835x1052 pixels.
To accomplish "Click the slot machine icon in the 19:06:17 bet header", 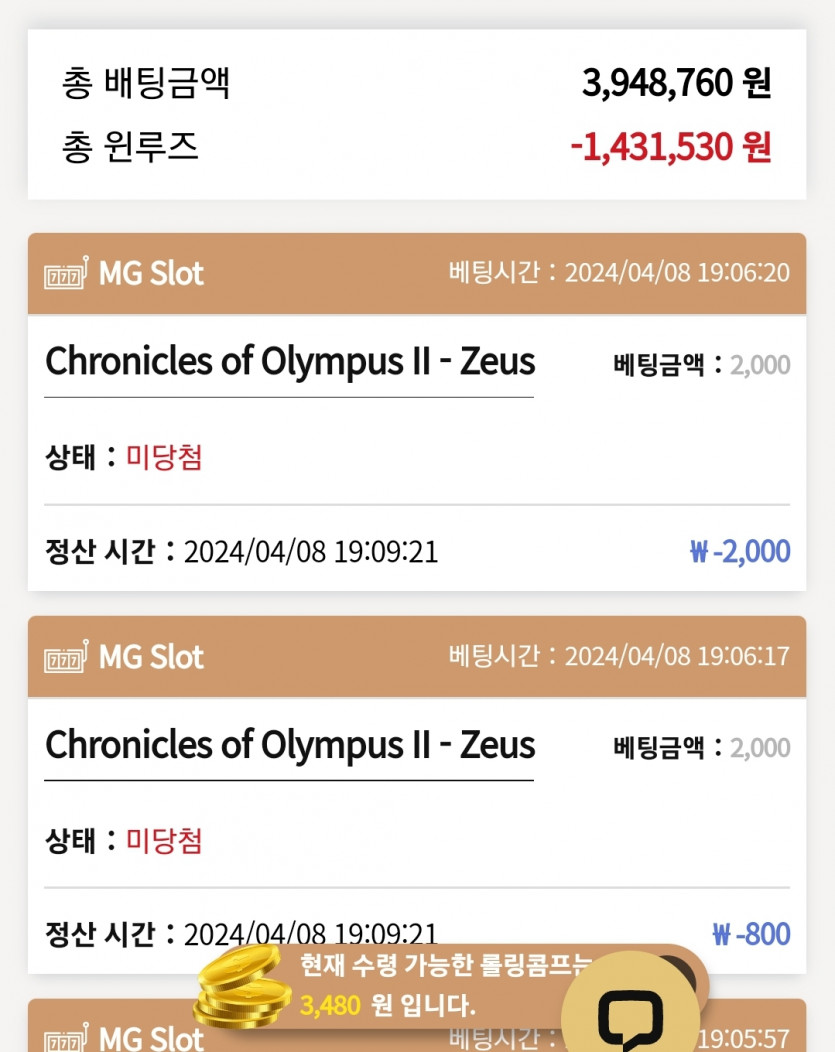I will [x=66, y=657].
